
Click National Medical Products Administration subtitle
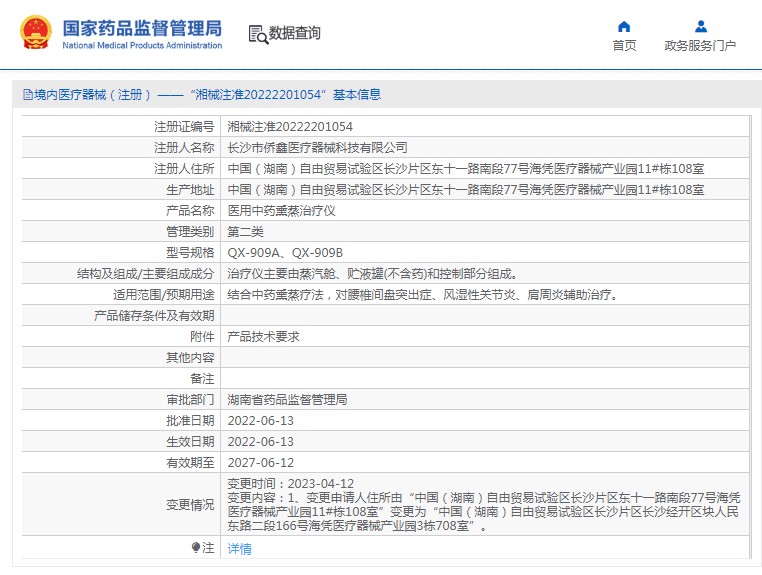click(x=142, y=45)
